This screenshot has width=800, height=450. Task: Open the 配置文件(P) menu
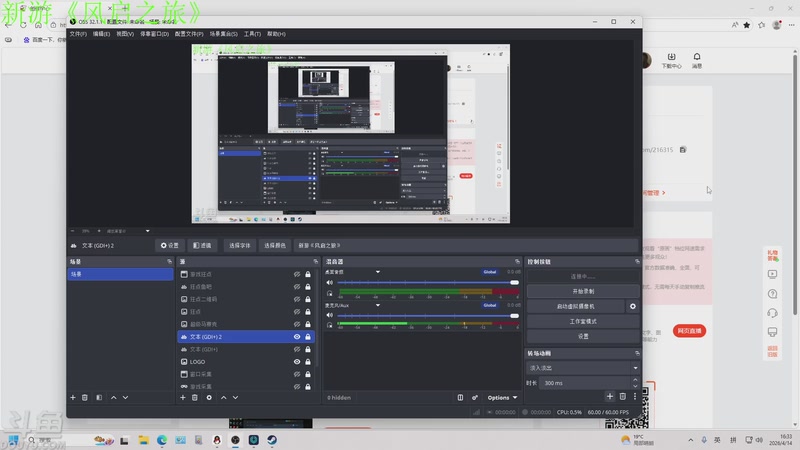189,34
